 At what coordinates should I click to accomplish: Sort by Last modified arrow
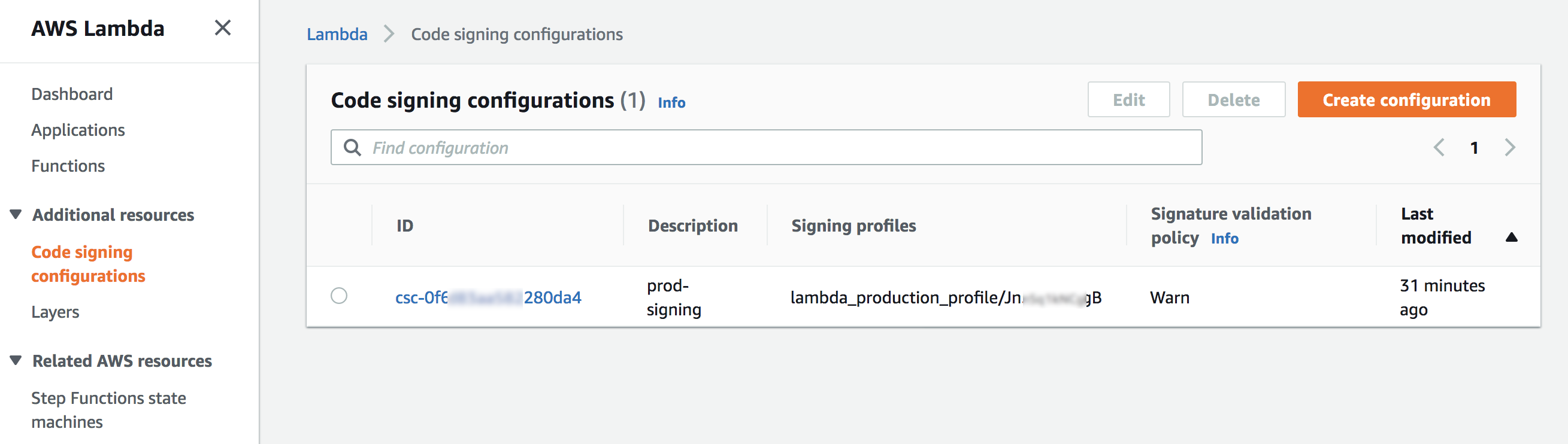(1511, 238)
